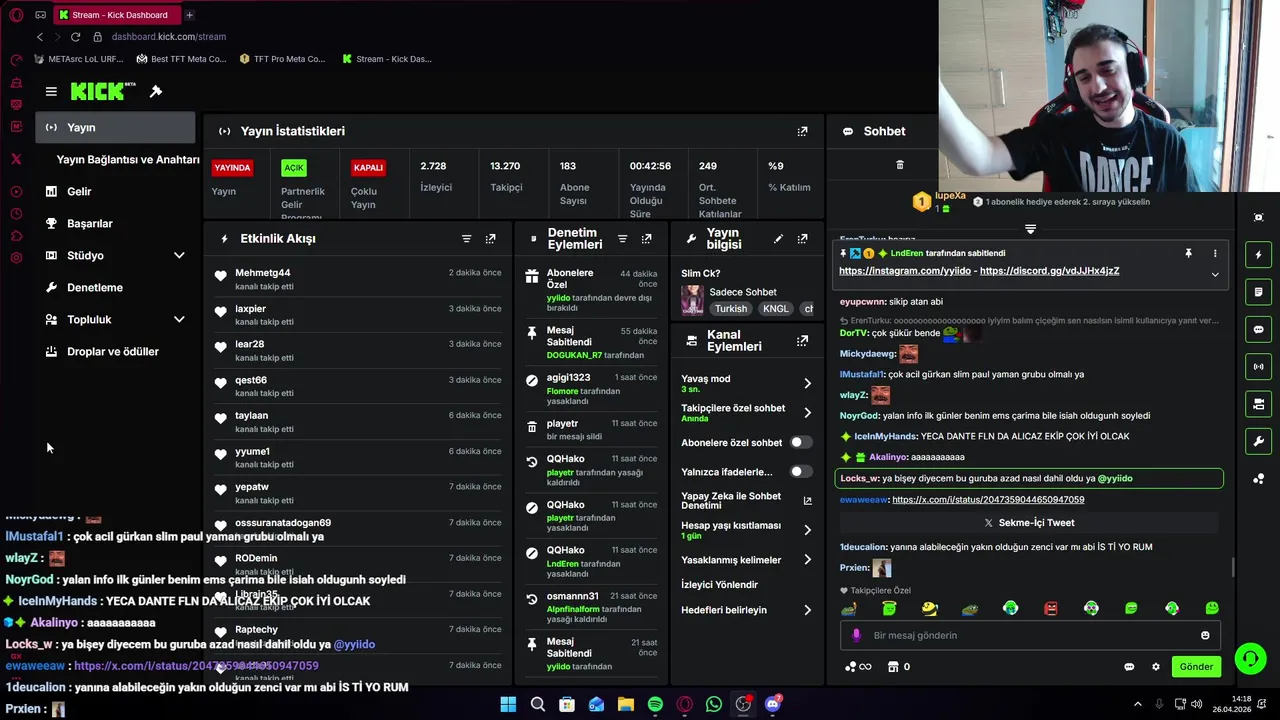Open Spotify from the taskbar
Image resolution: width=1280 pixels, height=720 pixels.
655,704
